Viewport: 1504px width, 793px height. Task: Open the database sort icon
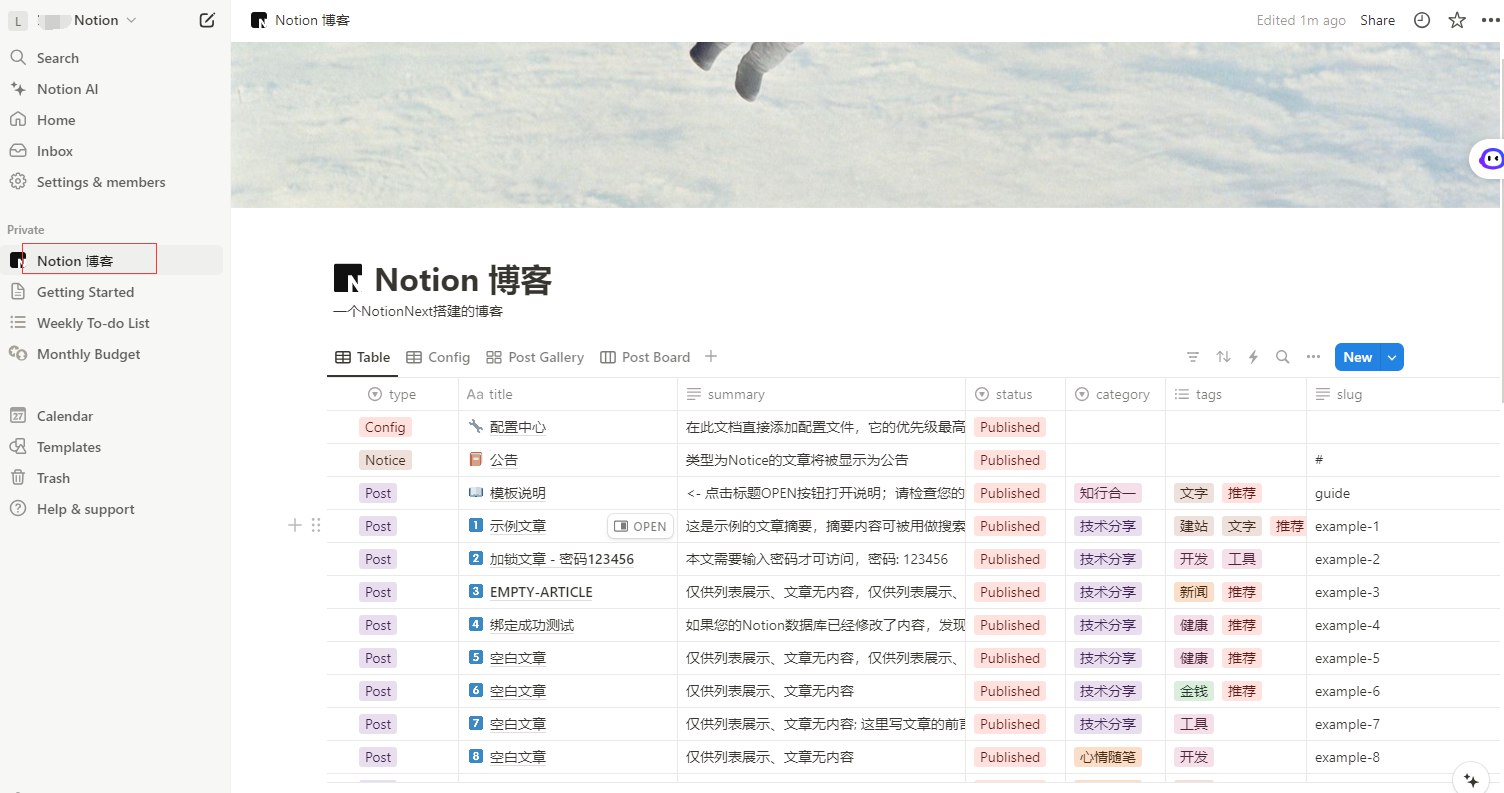1223,357
